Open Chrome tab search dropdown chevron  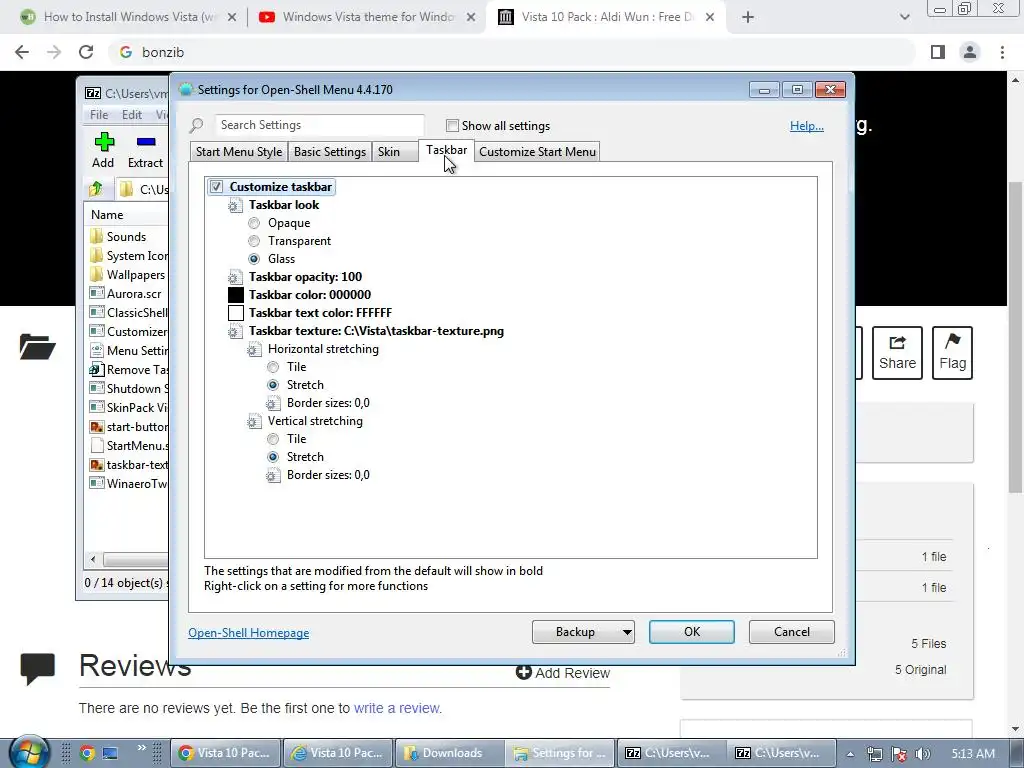click(904, 18)
